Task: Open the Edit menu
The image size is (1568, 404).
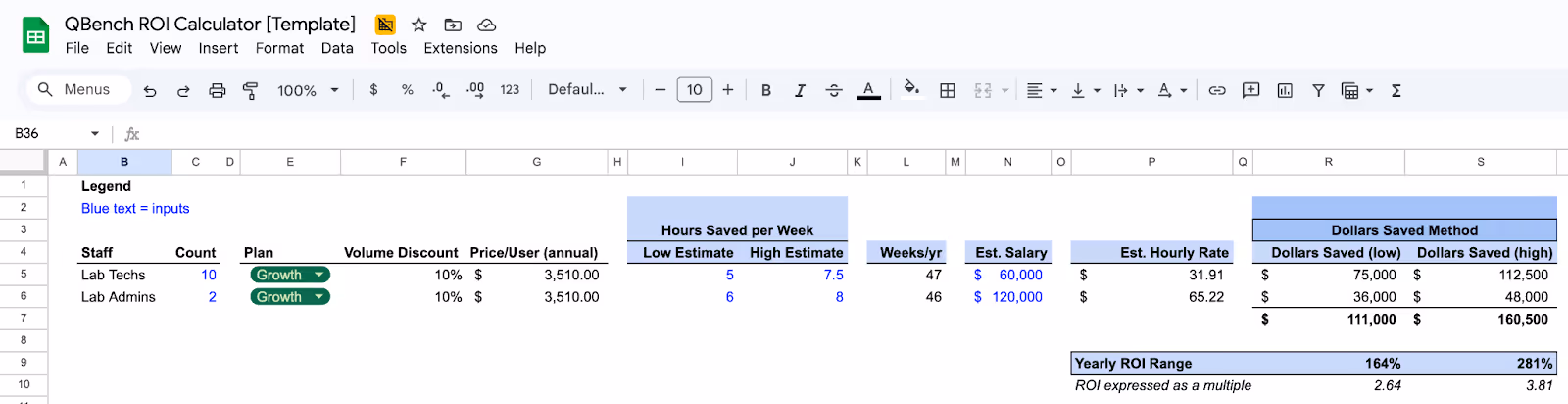Action: (120, 48)
